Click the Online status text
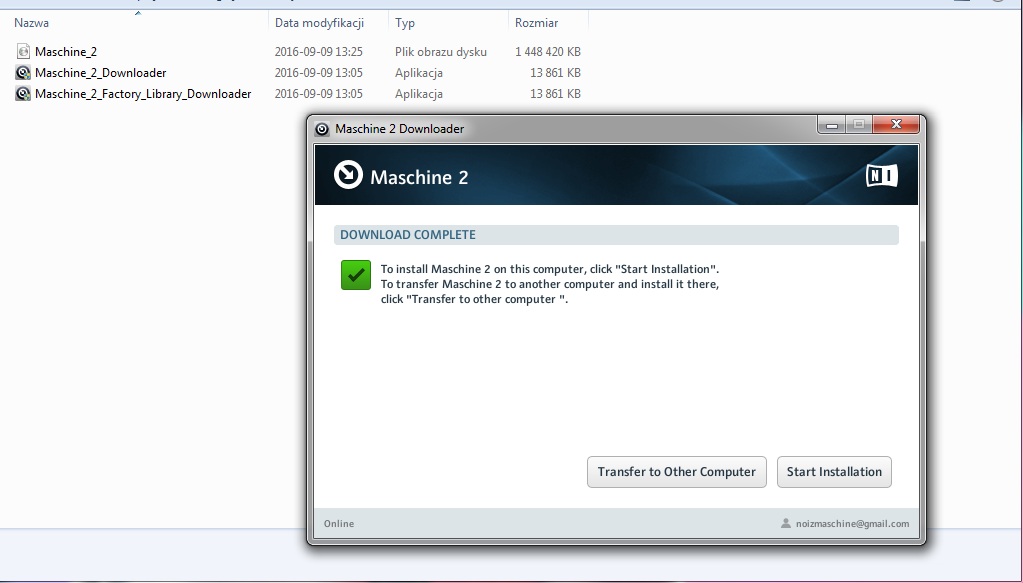The width and height of the screenshot is (1023, 583). (339, 524)
